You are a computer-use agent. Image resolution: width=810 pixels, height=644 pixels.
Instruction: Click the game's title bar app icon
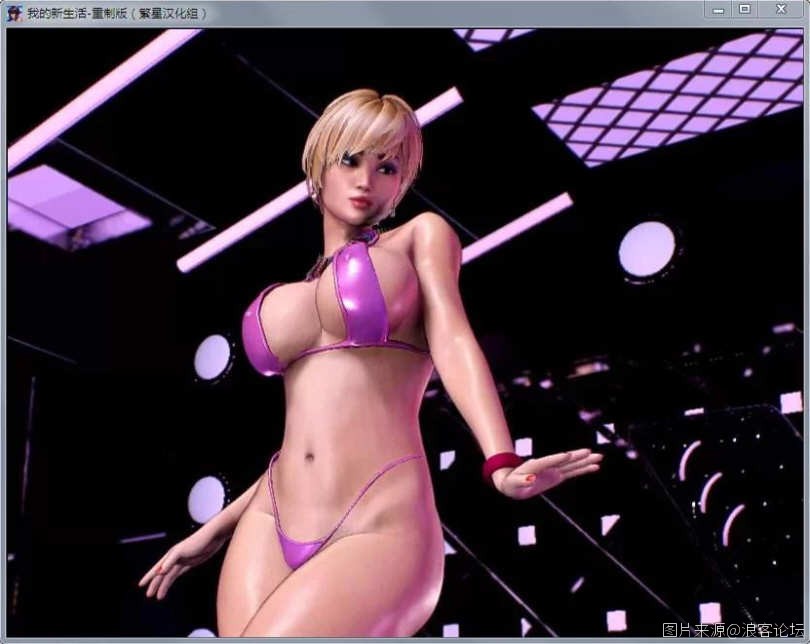(13, 13)
